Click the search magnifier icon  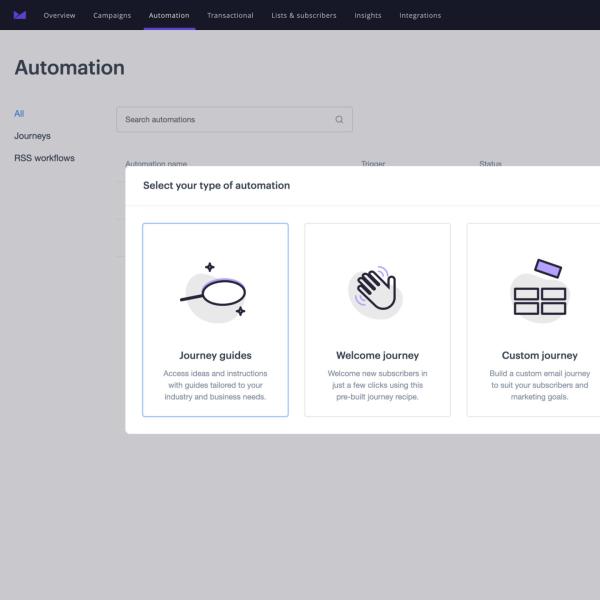[339, 120]
